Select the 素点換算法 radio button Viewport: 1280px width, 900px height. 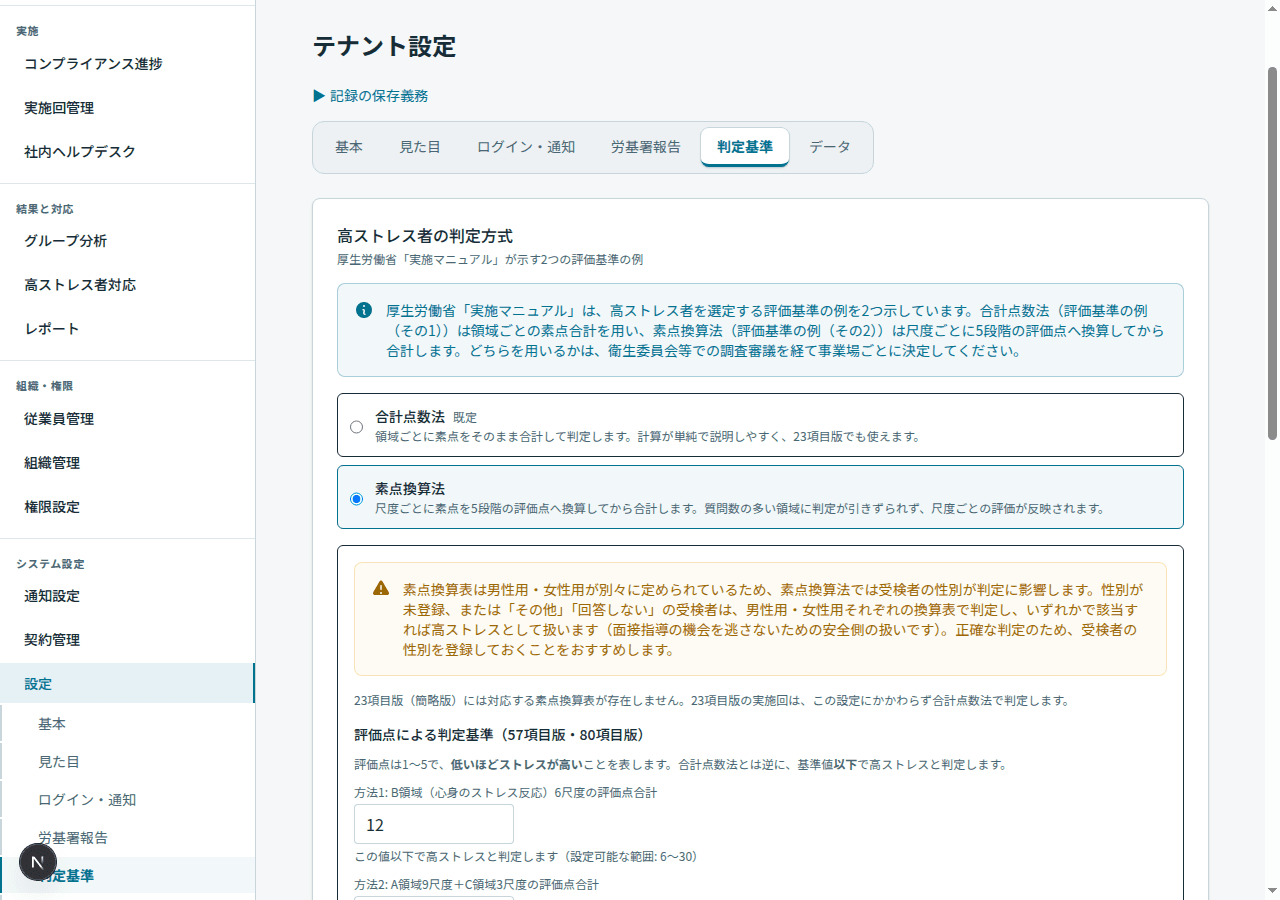357,499
